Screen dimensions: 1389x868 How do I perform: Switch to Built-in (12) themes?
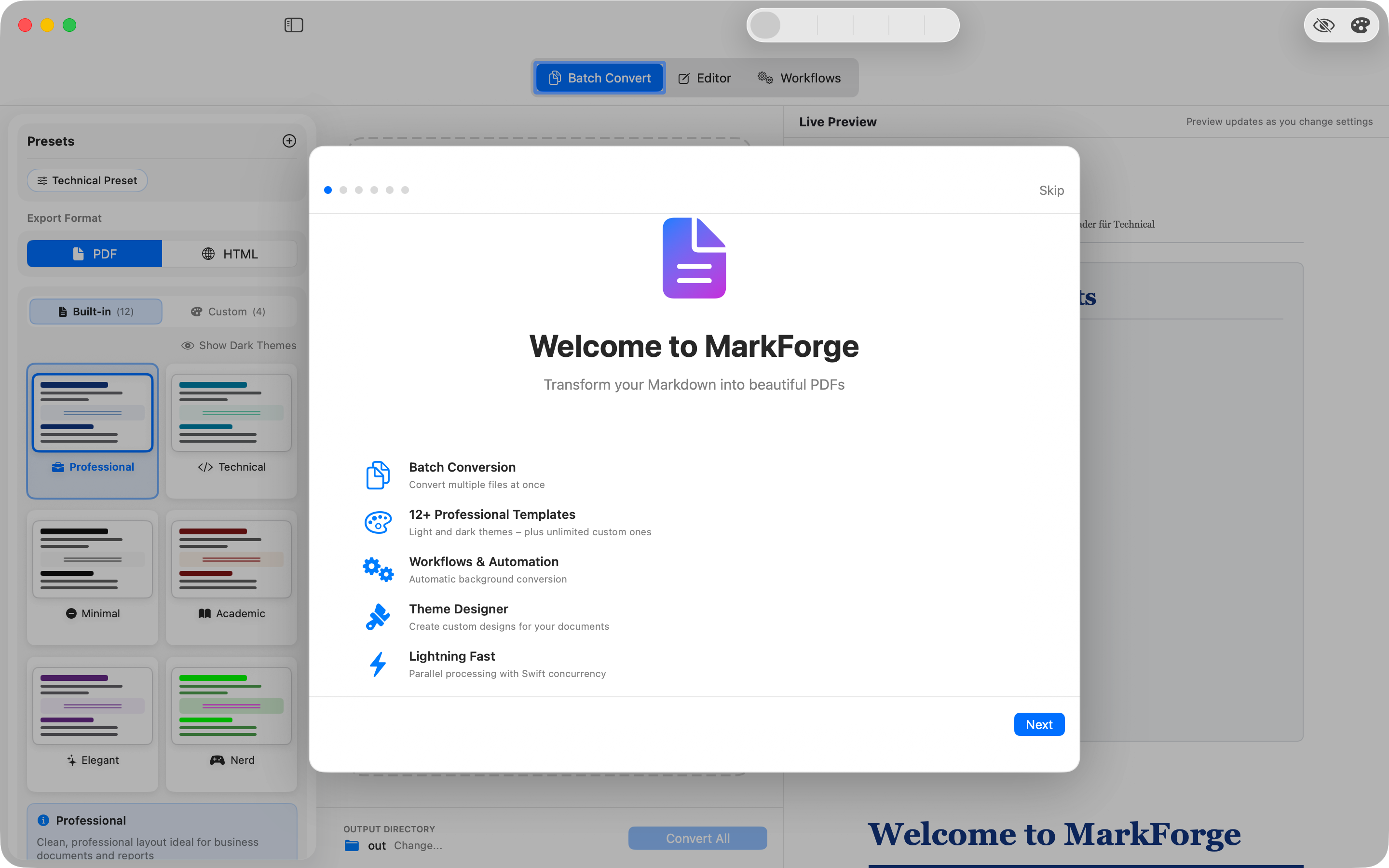96,312
